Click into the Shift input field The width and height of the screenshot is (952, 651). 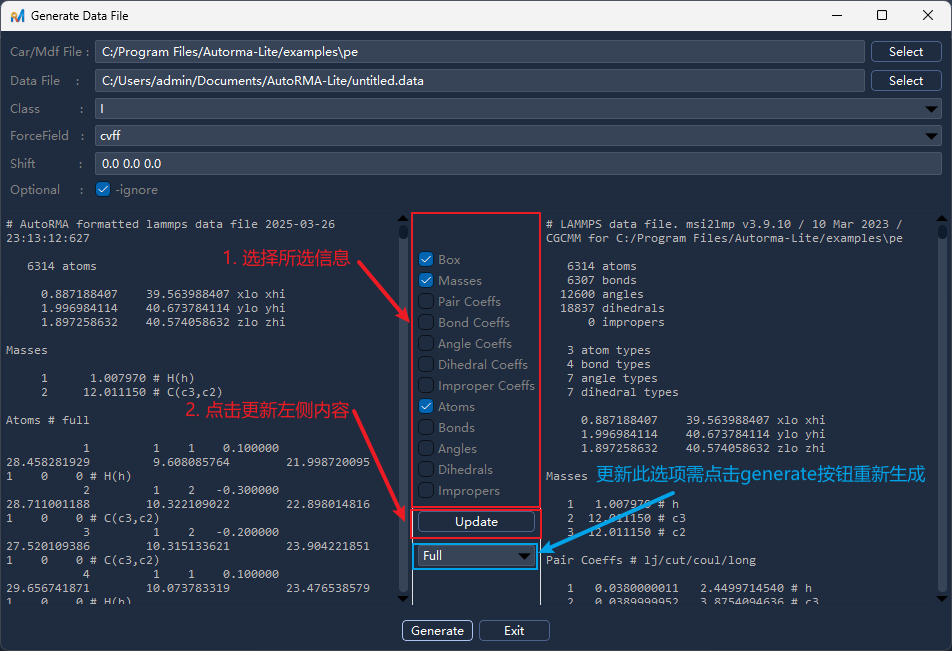[x=518, y=163]
